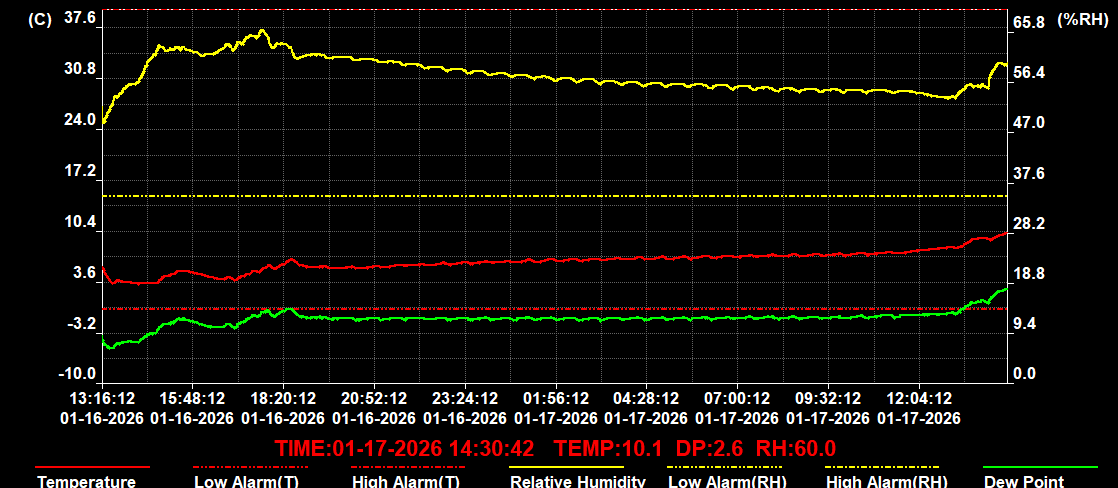Select the 13:16:12 time axis marker
Viewport: 1118px width, 488px height.
(102, 398)
